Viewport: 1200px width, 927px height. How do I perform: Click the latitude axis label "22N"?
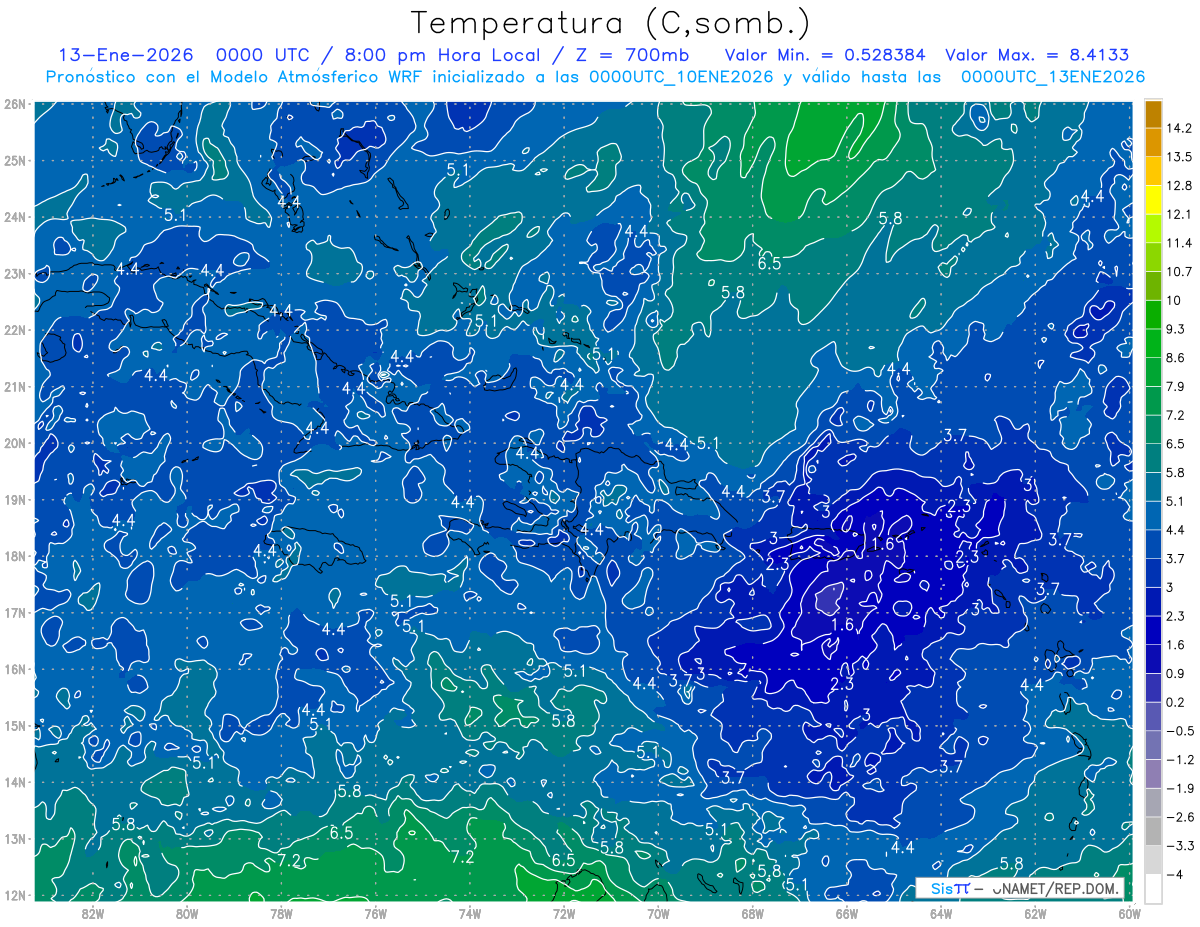tap(15, 330)
